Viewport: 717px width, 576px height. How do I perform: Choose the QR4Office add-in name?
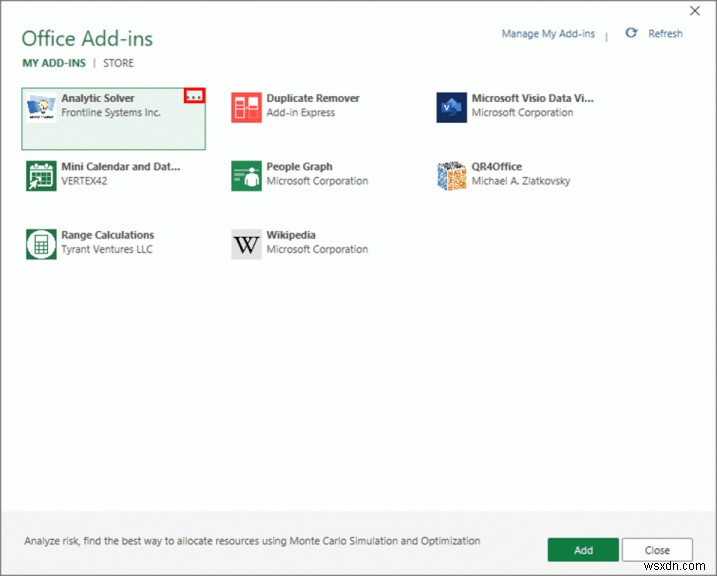click(x=497, y=167)
